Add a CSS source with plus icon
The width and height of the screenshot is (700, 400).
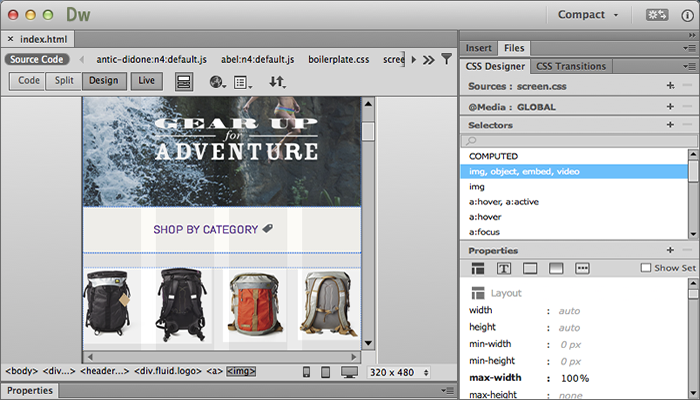coord(670,85)
